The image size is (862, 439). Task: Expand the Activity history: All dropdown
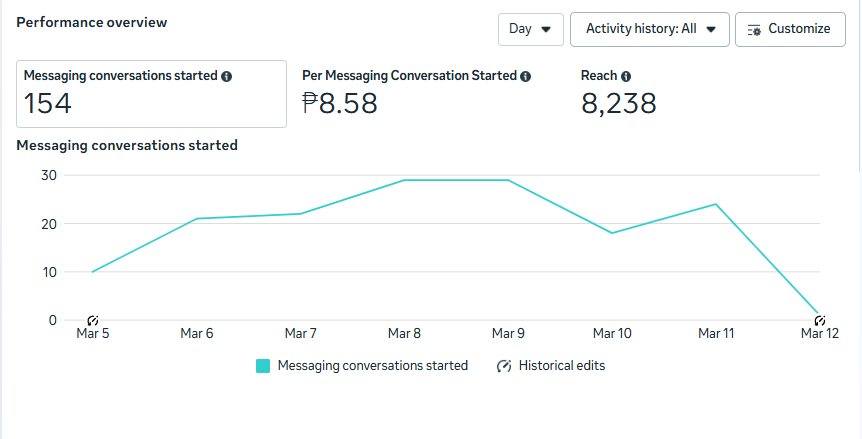[648, 29]
